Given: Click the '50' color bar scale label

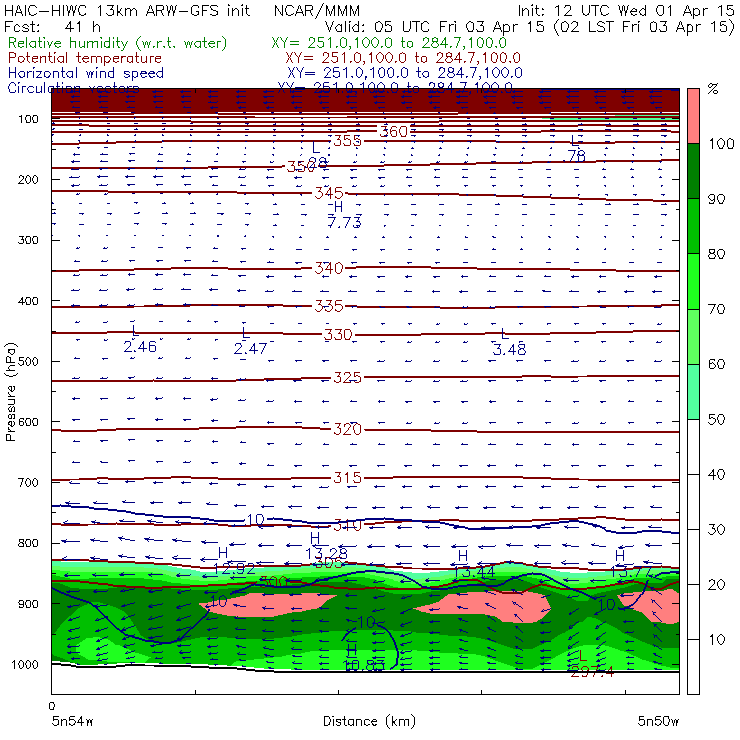Looking at the screenshot, I should click(716, 420).
